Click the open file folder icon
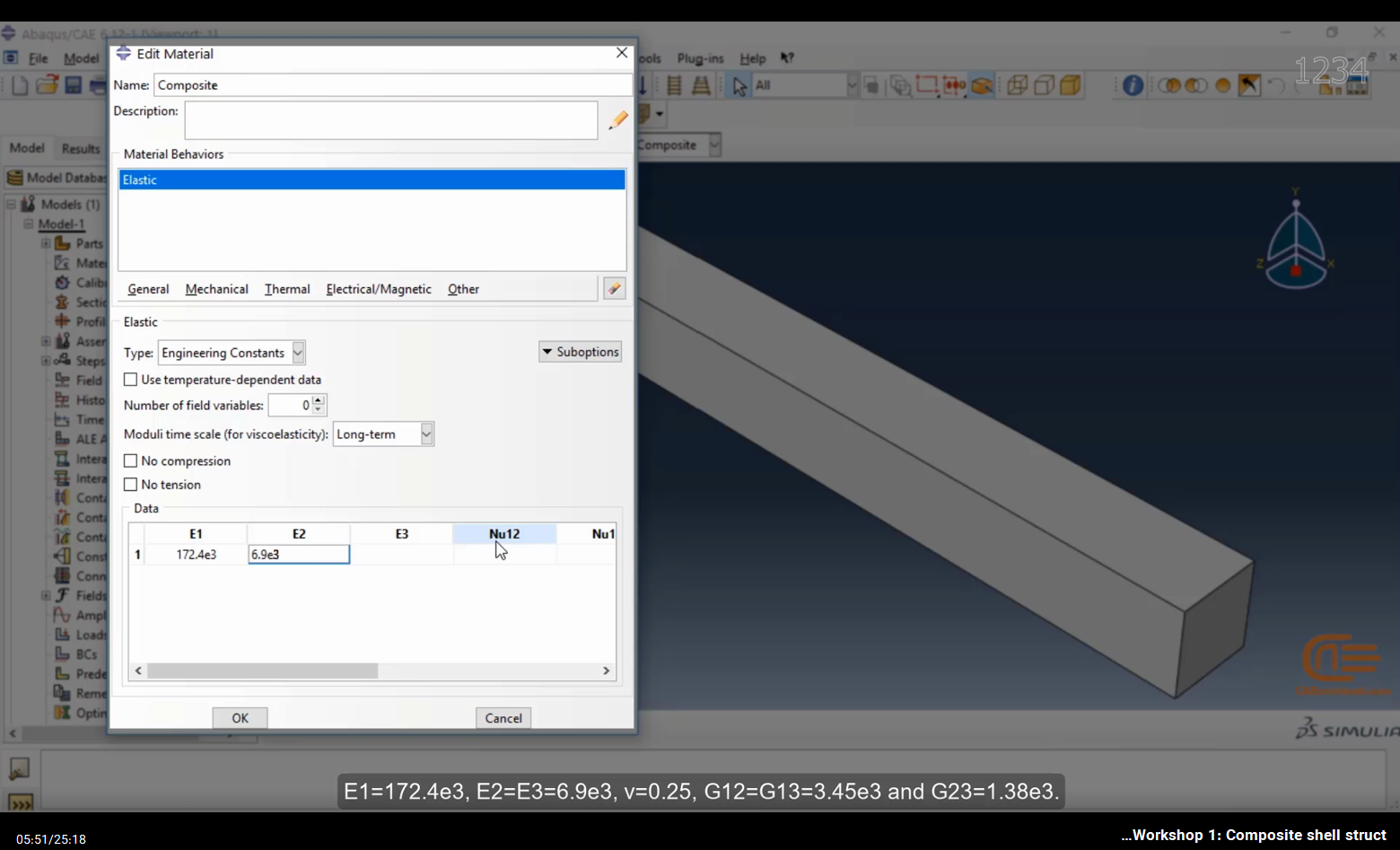This screenshot has width=1400, height=850. click(x=47, y=85)
